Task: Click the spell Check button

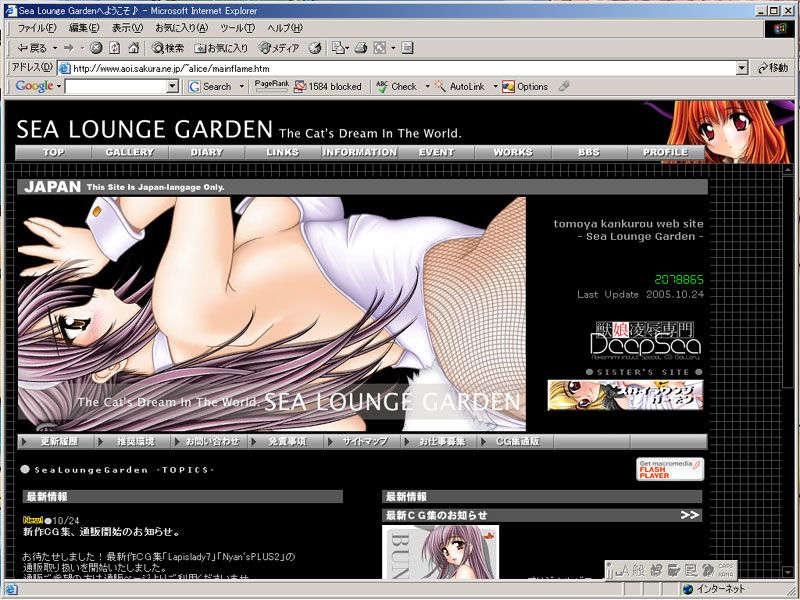Action: coord(396,87)
